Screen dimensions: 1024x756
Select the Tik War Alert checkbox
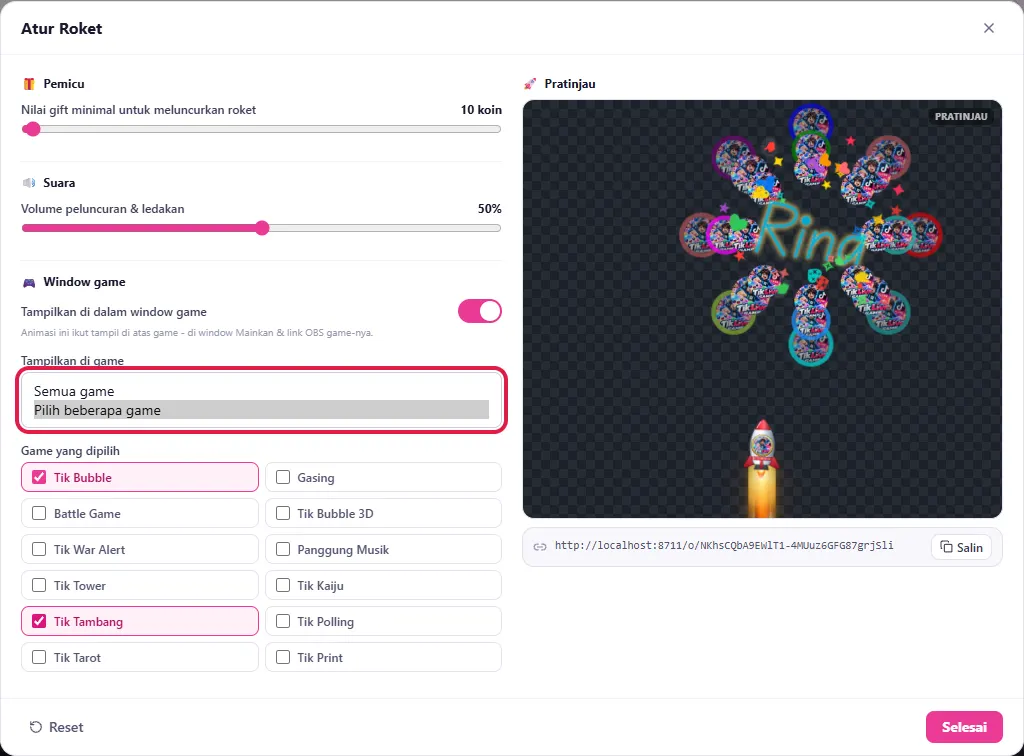pos(39,549)
